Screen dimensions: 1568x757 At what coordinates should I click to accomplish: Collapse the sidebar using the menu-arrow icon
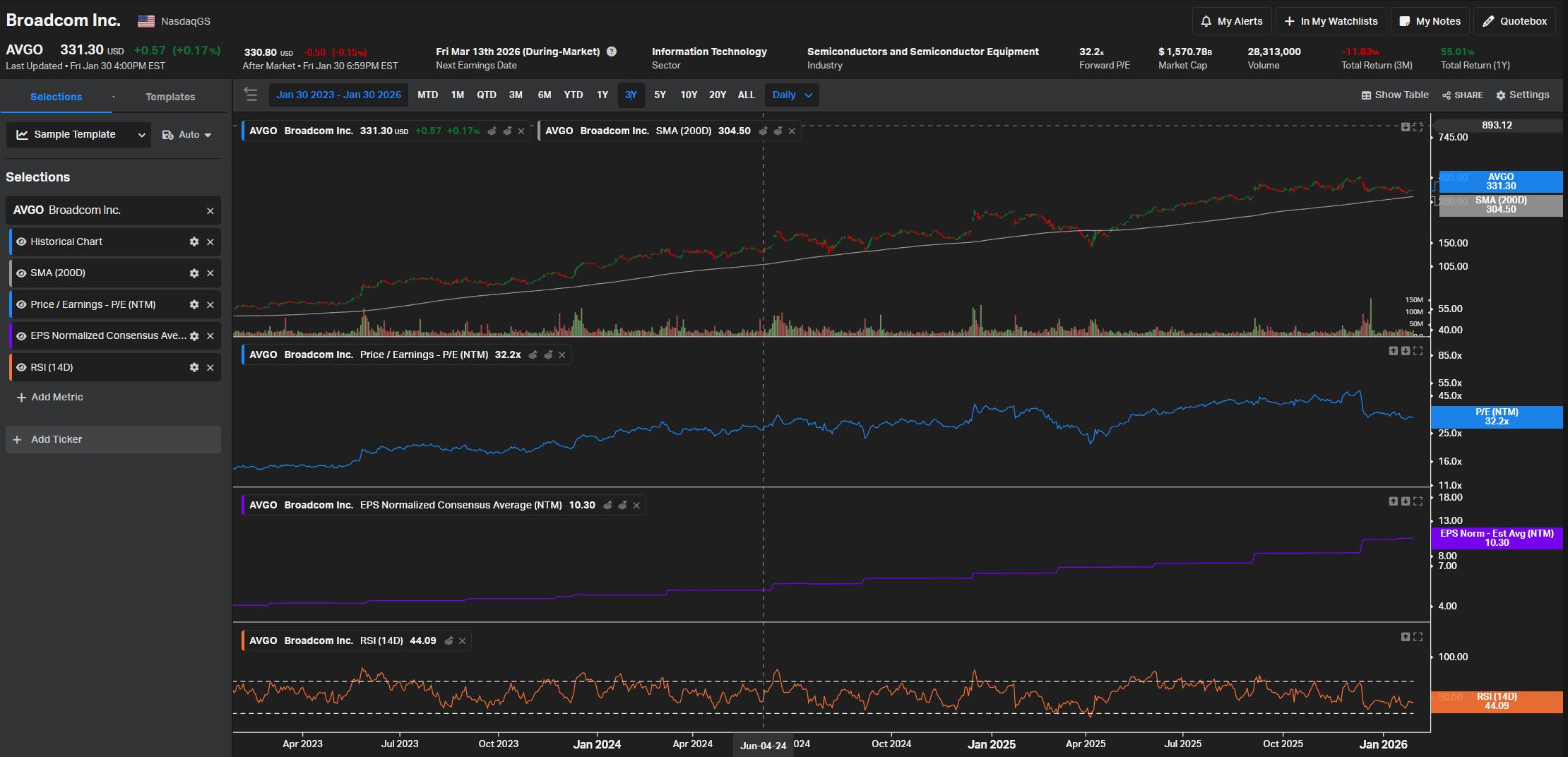250,95
